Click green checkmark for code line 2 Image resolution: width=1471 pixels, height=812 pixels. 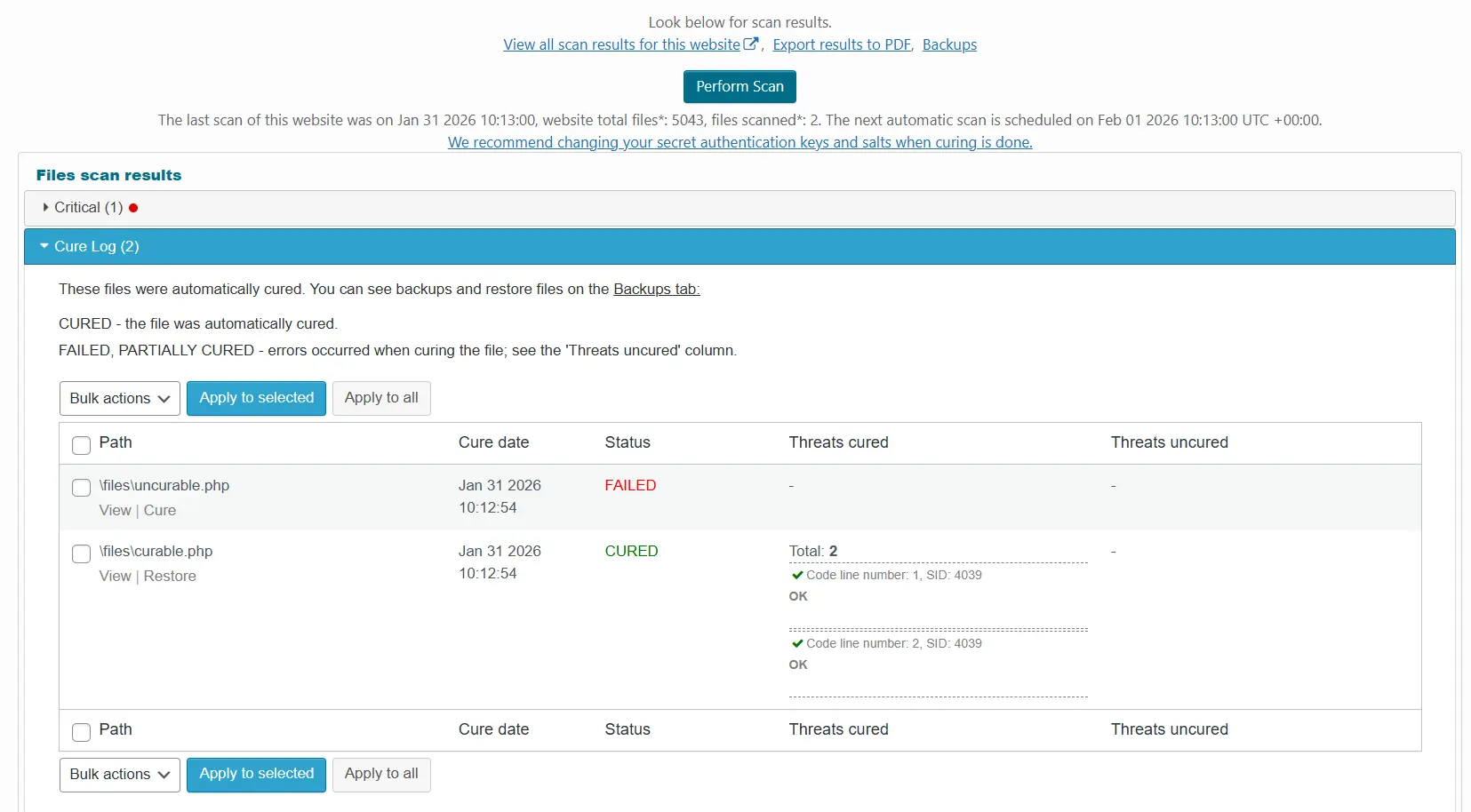tap(797, 643)
